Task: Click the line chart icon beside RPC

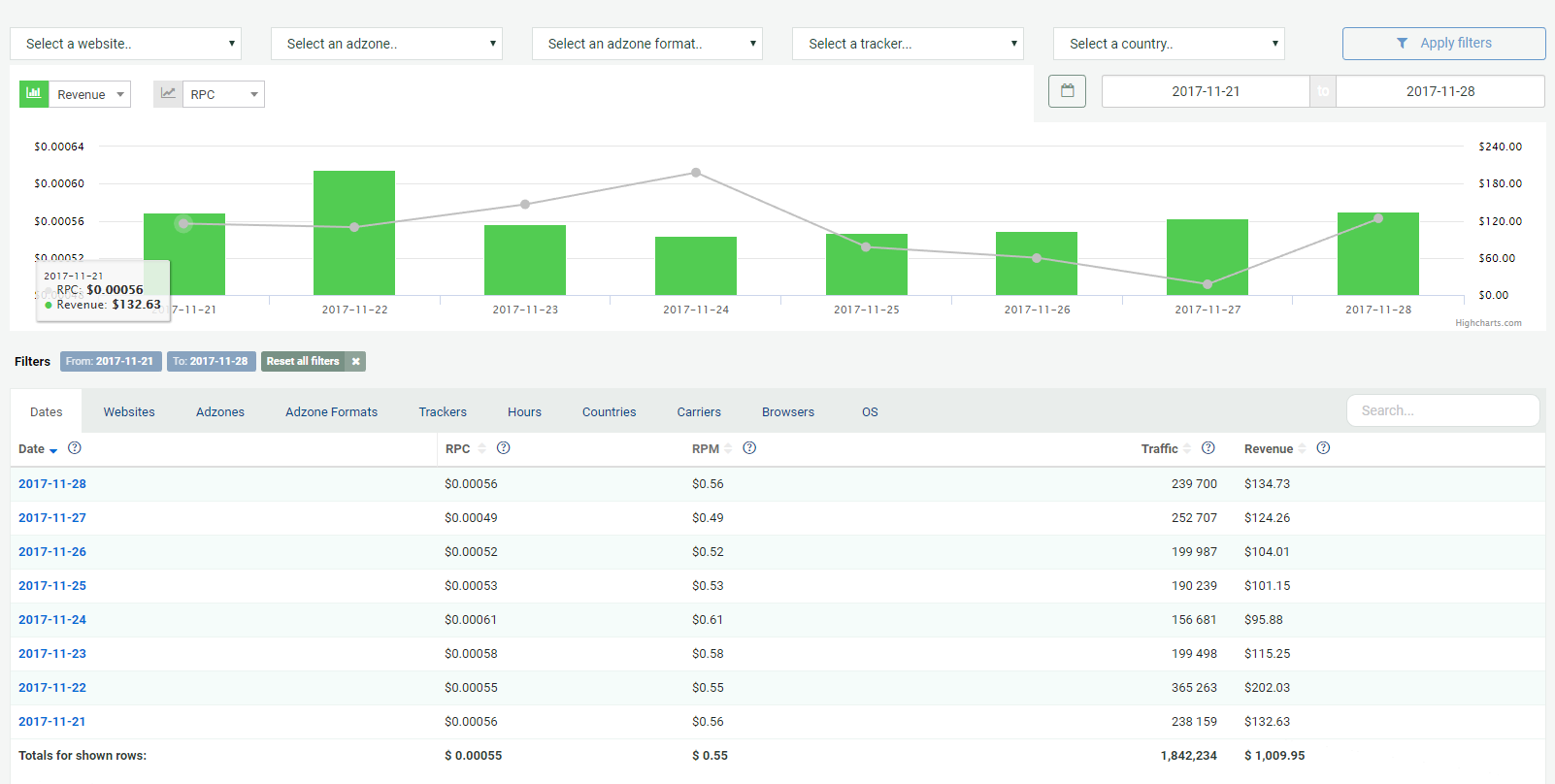Action: tap(168, 94)
